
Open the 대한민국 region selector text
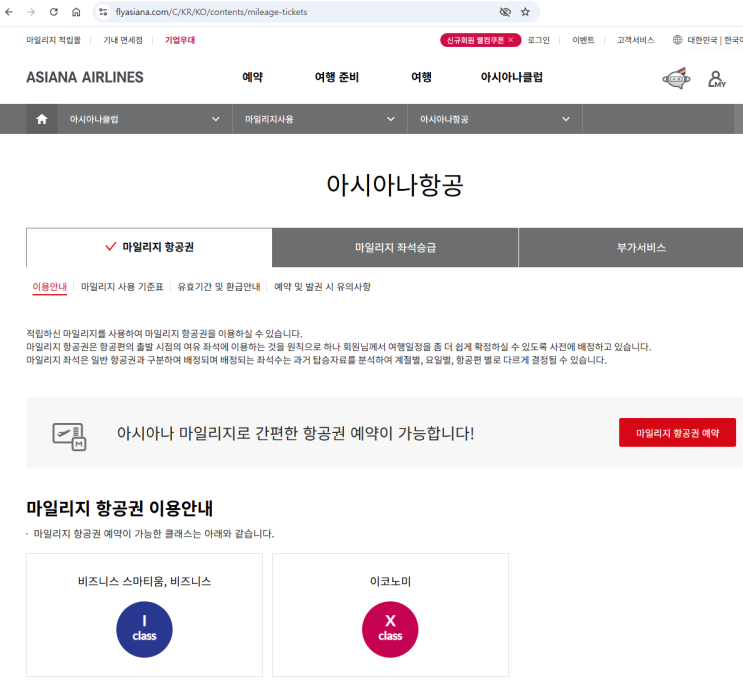click(702, 40)
